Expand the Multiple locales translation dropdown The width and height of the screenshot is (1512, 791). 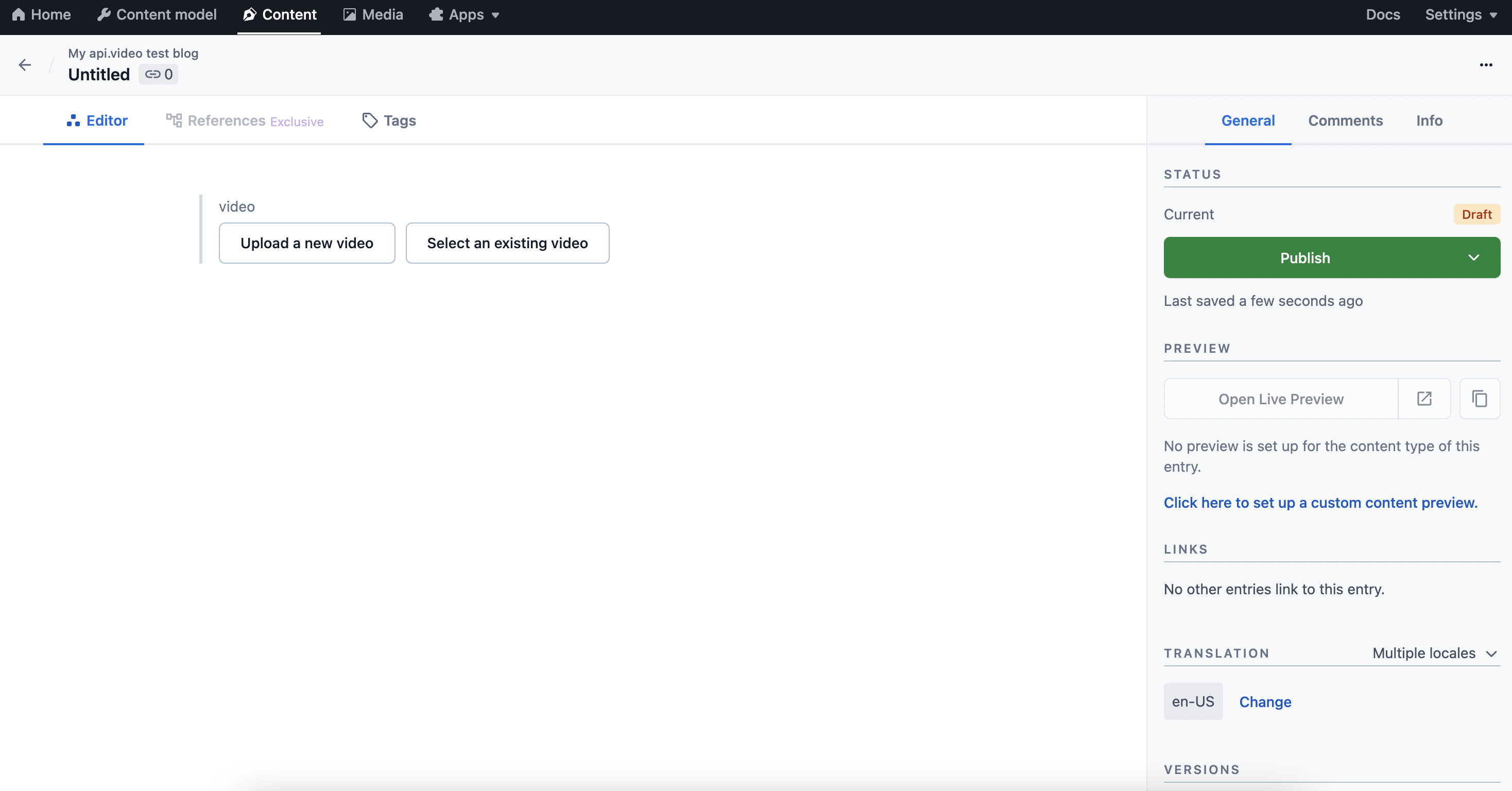coord(1492,654)
